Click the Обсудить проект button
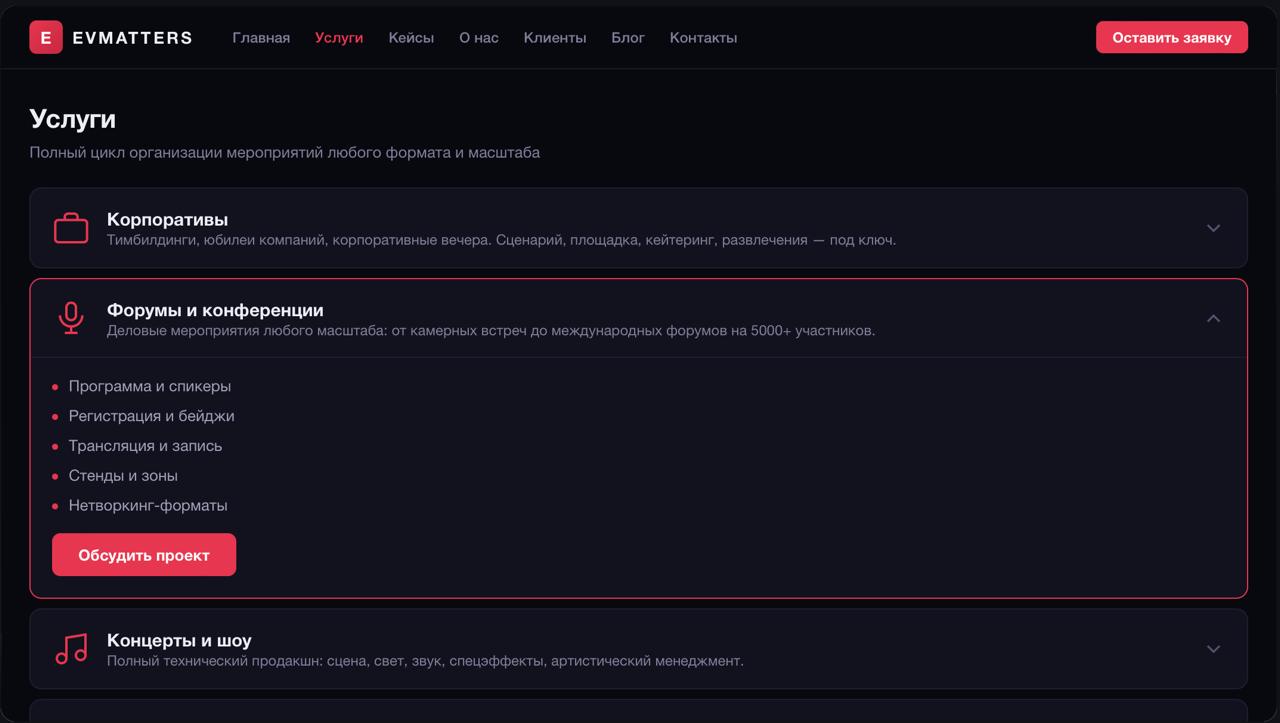Viewport: 1280px width, 723px height. point(144,555)
